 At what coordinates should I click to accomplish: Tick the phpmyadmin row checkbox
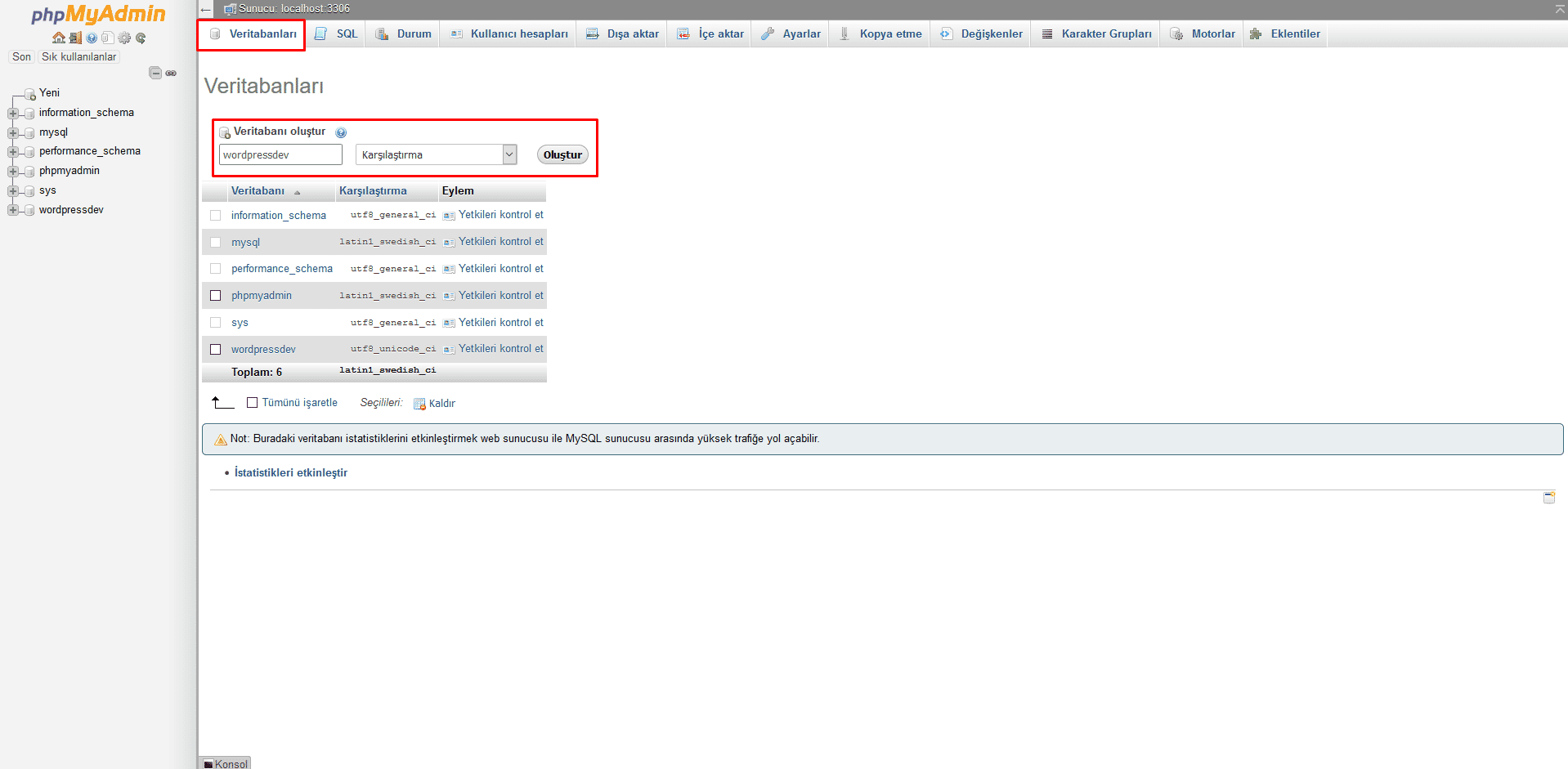(216, 296)
